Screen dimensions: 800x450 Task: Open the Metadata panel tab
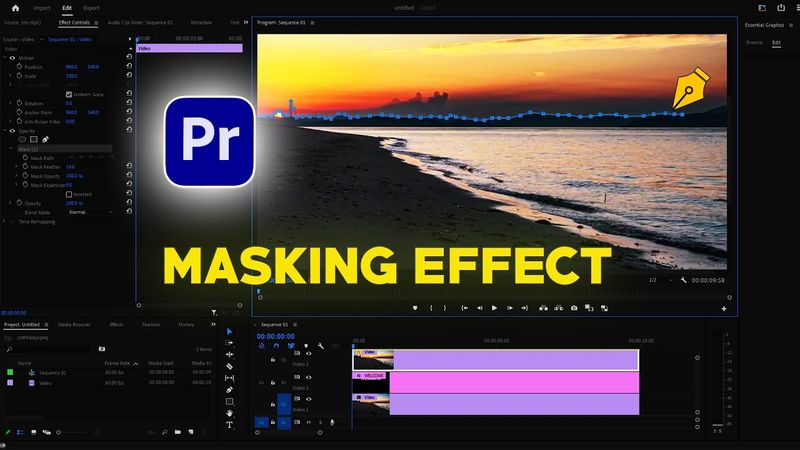(201, 22)
